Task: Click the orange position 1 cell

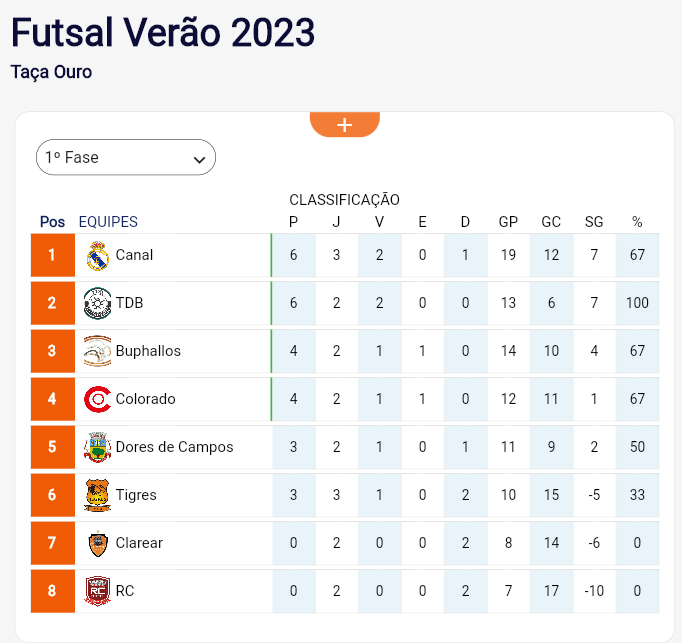Action: pyautogui.click(x=53, y=255)
